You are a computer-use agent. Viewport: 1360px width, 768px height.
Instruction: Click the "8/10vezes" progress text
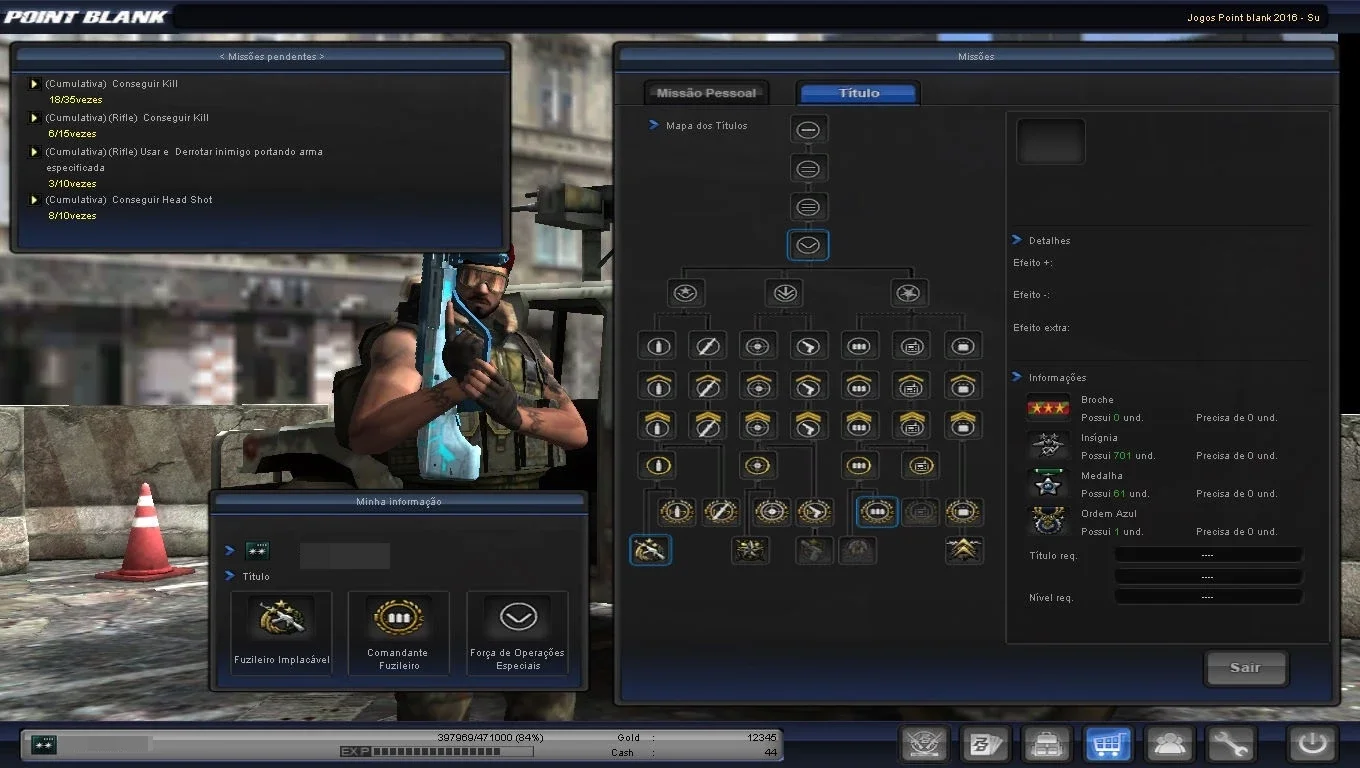click(x=71, y=216)
